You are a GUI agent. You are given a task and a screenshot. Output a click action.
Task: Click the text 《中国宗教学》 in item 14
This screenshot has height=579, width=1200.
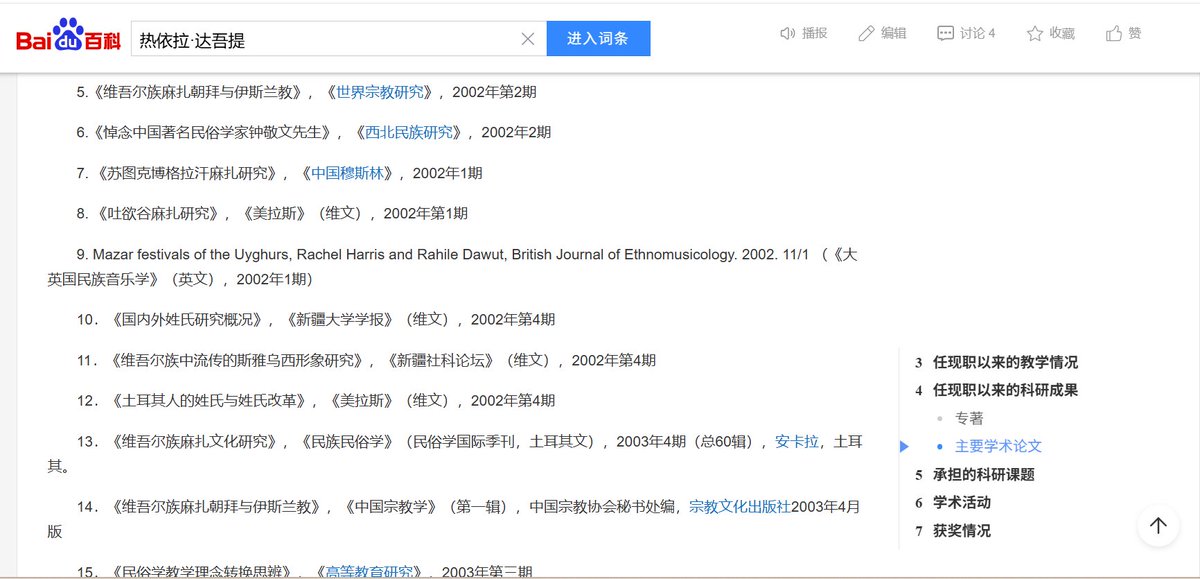point(391,507)
